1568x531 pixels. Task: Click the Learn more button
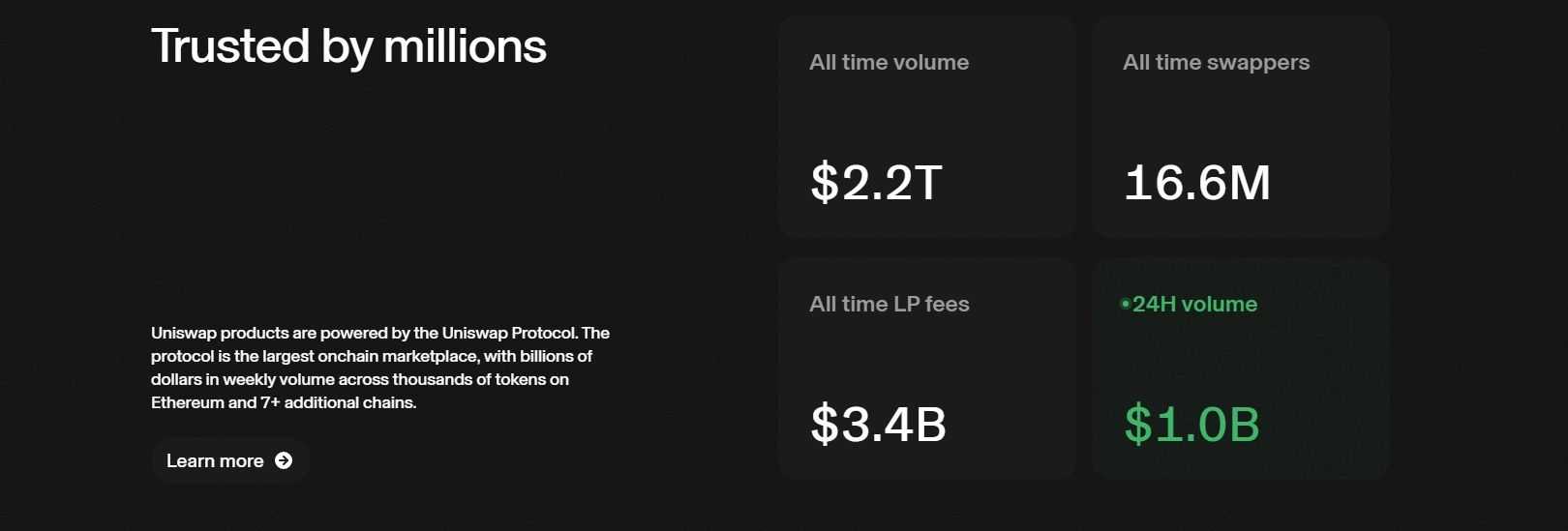(x=230, y=460)
